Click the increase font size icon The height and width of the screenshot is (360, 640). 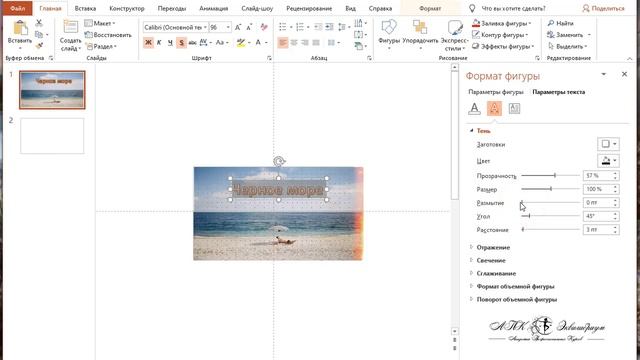coord(238,27)
